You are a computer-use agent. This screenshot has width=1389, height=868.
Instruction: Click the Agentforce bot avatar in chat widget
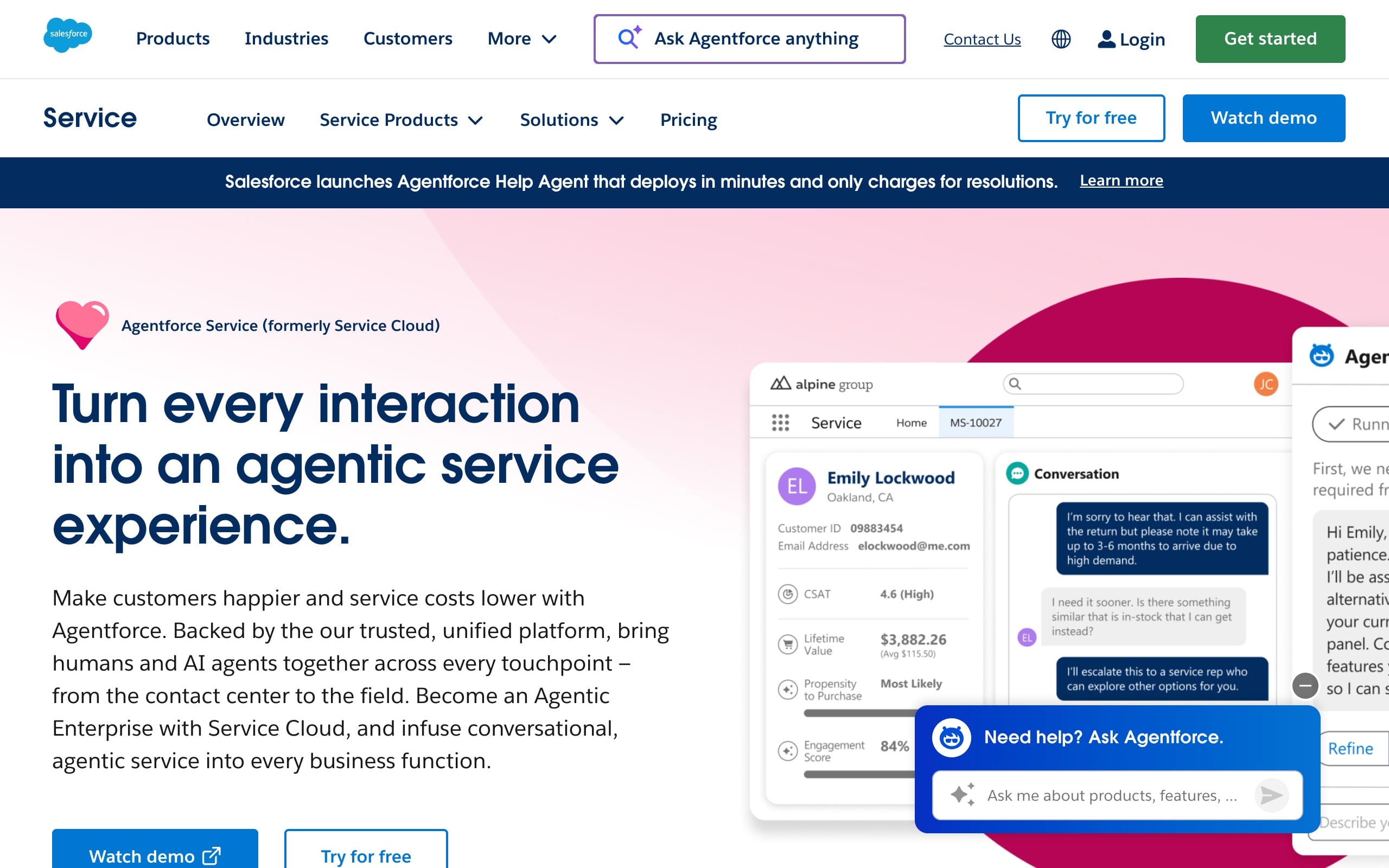coord(951,737)
